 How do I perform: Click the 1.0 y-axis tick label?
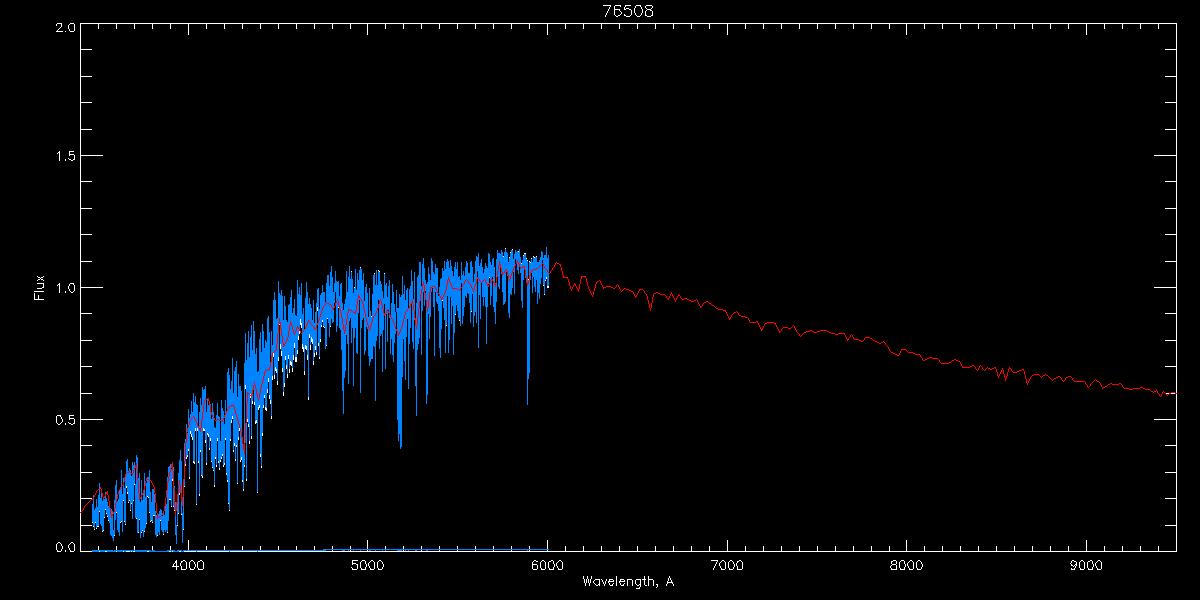pos(65,288)
